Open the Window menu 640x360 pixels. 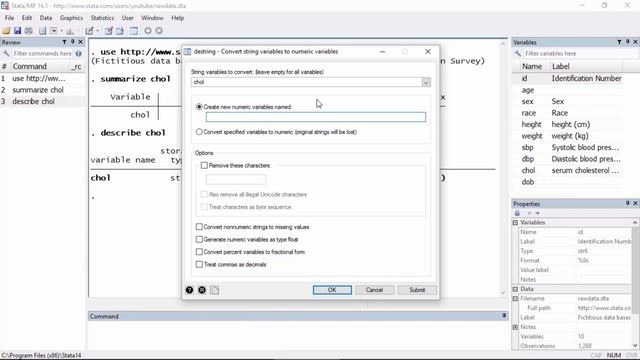152,18
